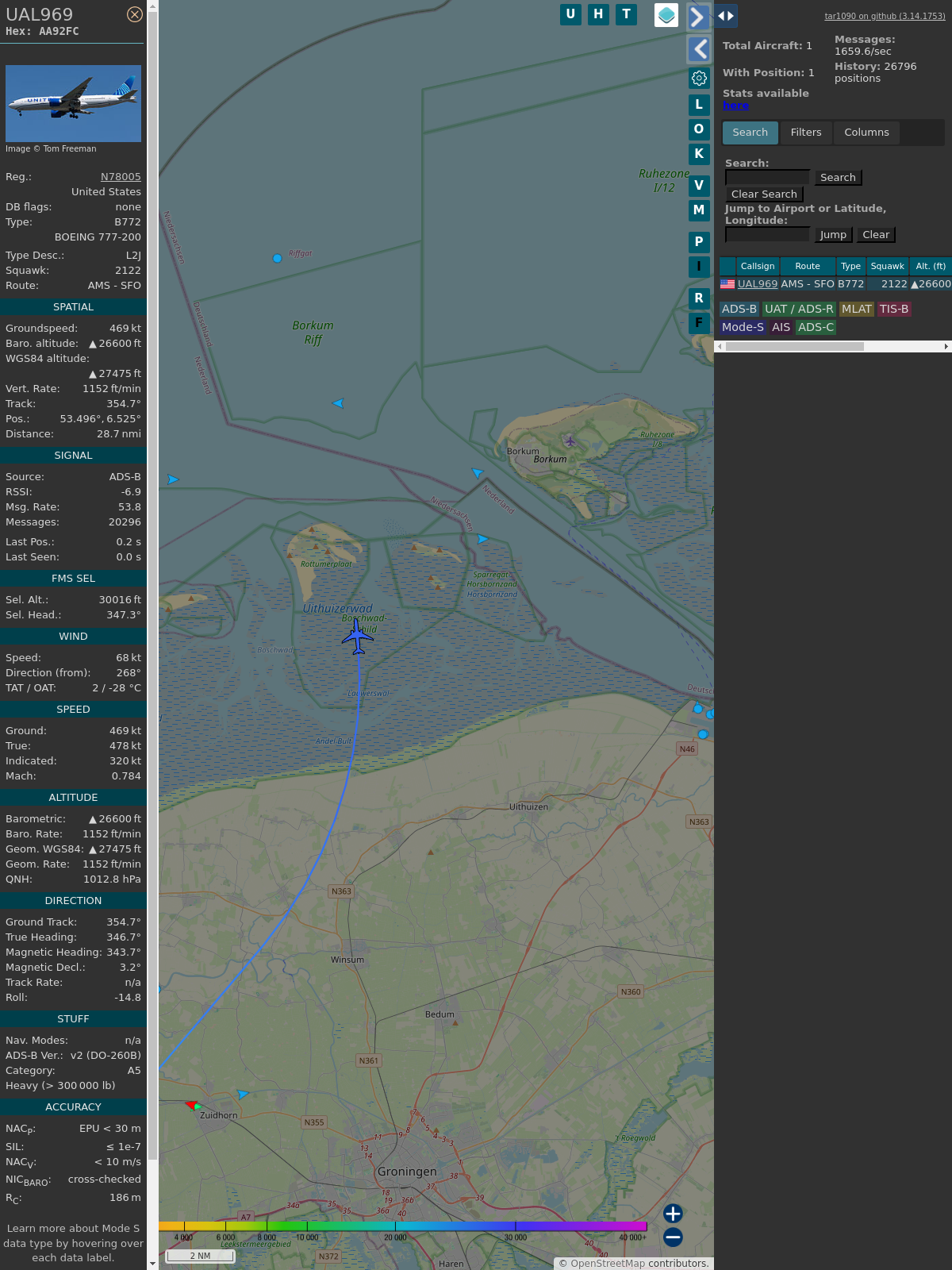Toggle the Mode-S source legend
The image size is (952, 1270).
tap(743, 327)
